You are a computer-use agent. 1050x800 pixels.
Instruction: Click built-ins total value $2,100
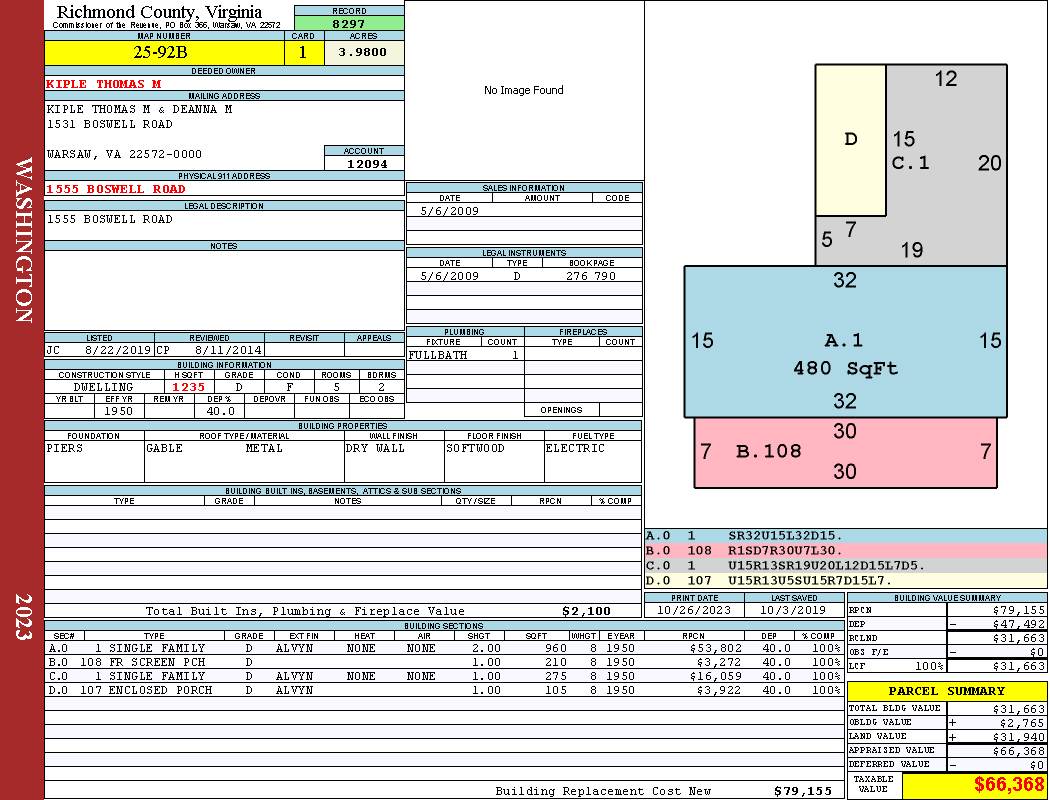point(587,611)
